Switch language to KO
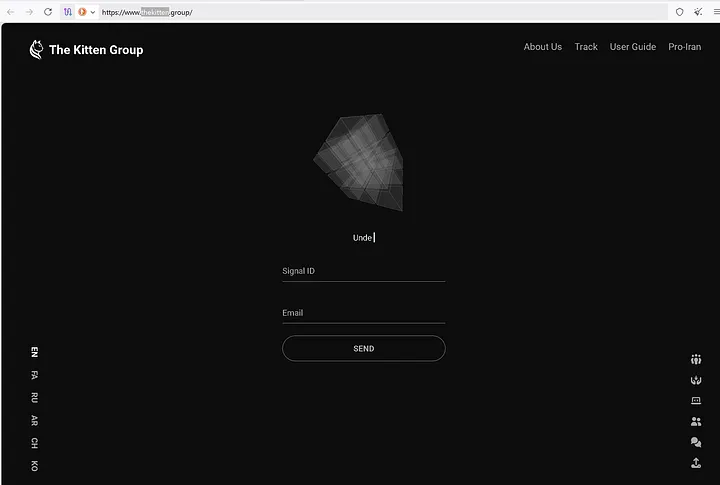 click(34, 466)
